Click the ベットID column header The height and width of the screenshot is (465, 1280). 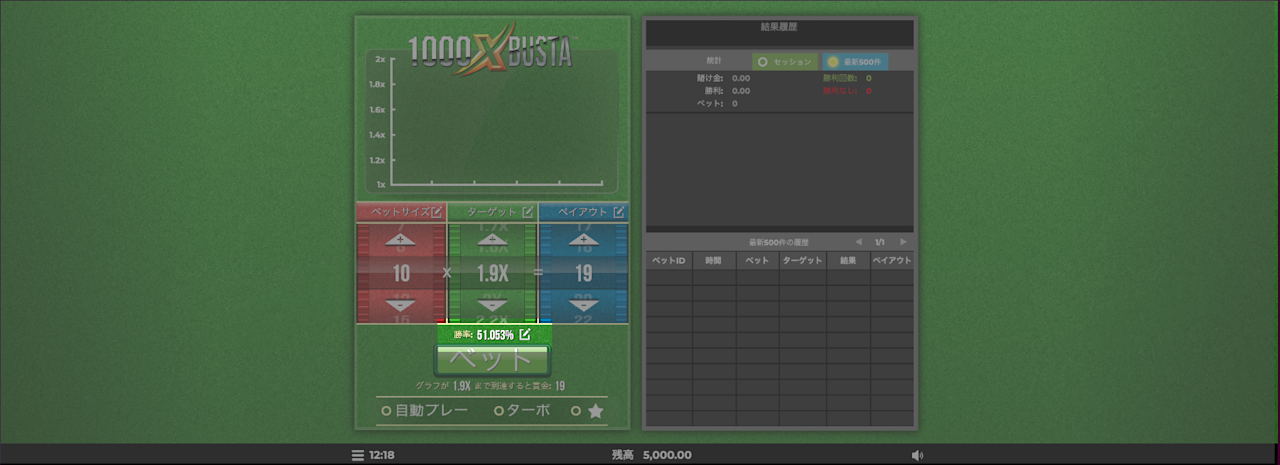point(669,260)
